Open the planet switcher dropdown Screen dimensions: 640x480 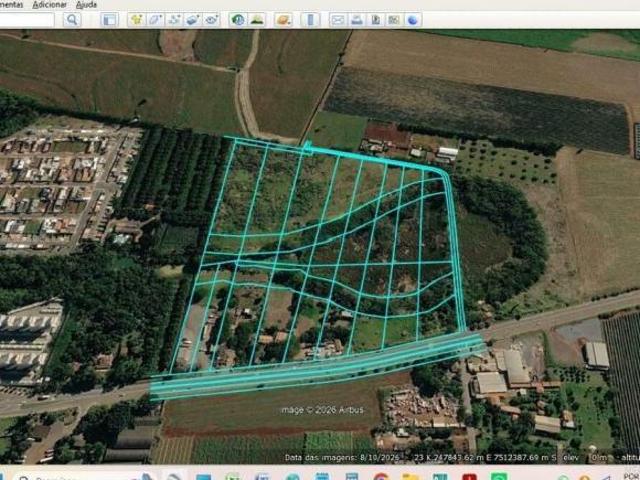283,19
